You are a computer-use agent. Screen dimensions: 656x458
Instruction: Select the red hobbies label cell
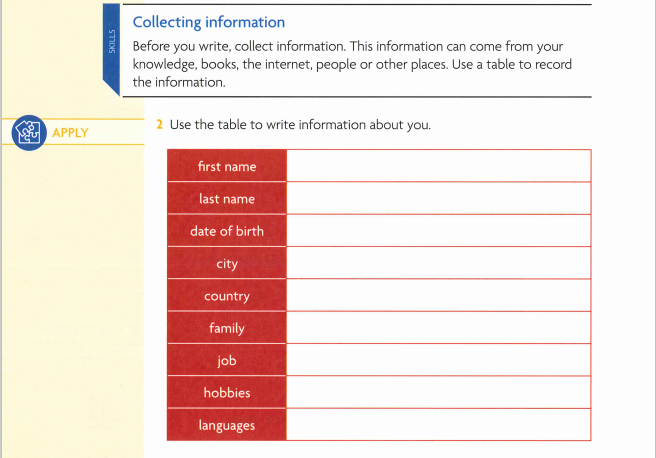[227, 392]
